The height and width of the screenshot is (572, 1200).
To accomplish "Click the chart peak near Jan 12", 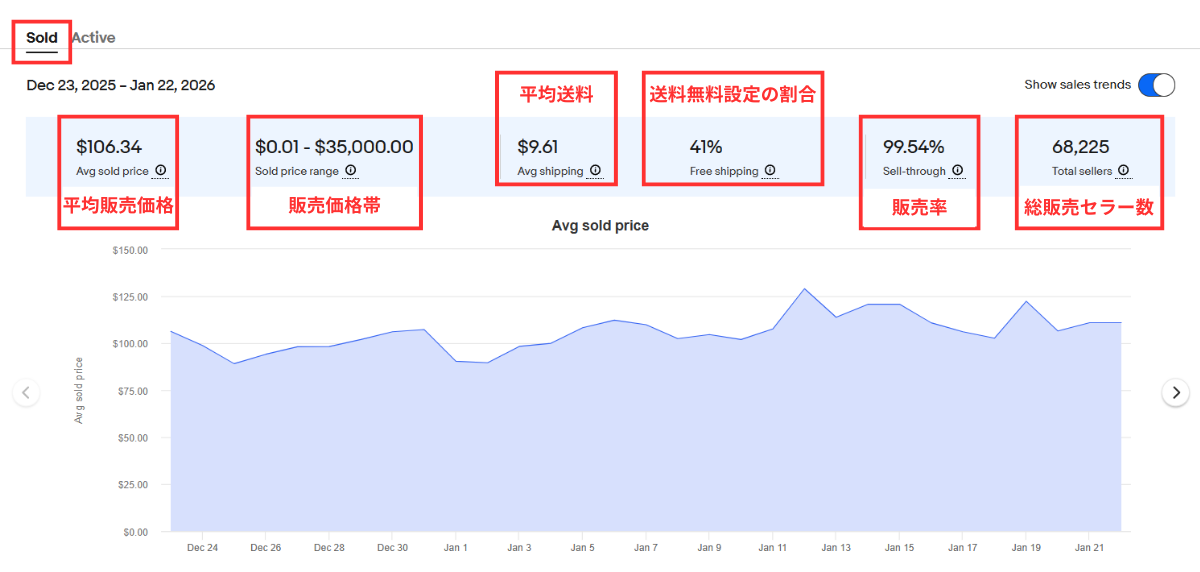I will tap(804, 289).
